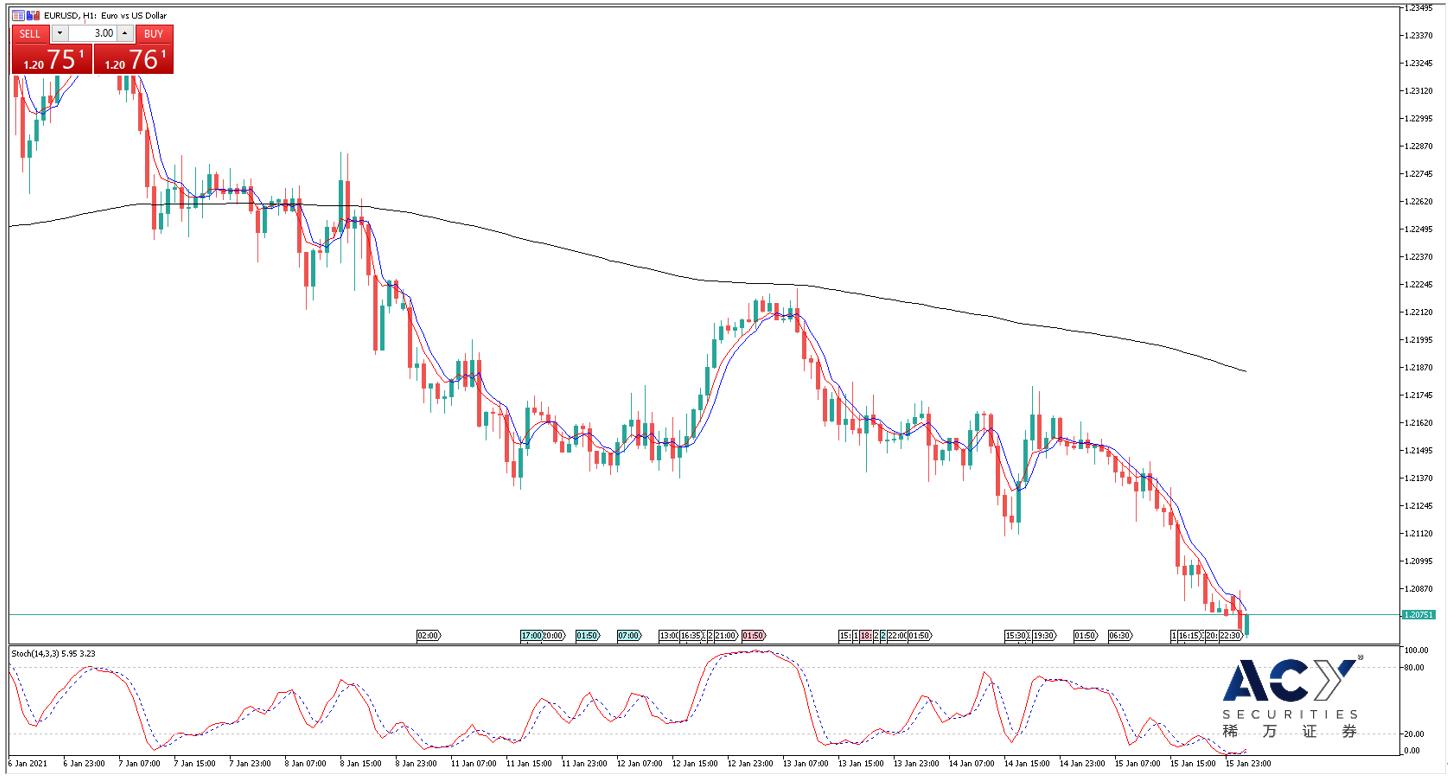
Task: Select the 15:30 event marker
Action: [1016, 635]
